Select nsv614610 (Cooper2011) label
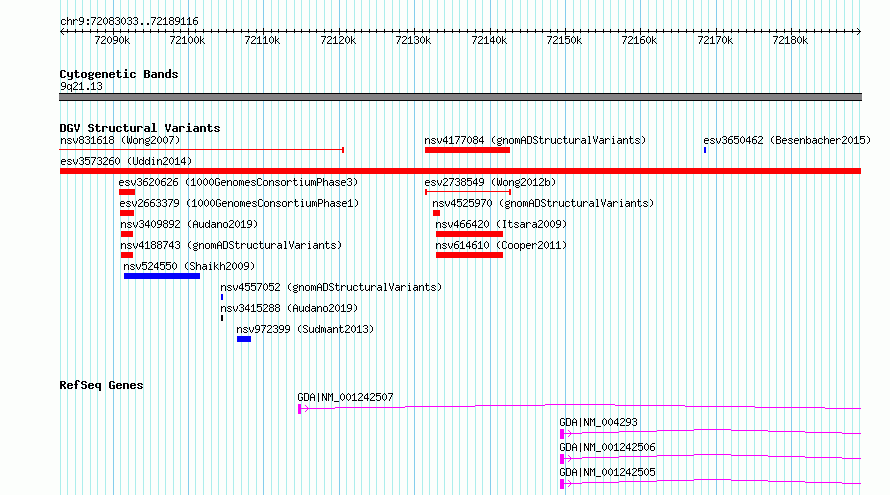The height and width of the screenshot is (495, 890). click(x=501, y=245)
